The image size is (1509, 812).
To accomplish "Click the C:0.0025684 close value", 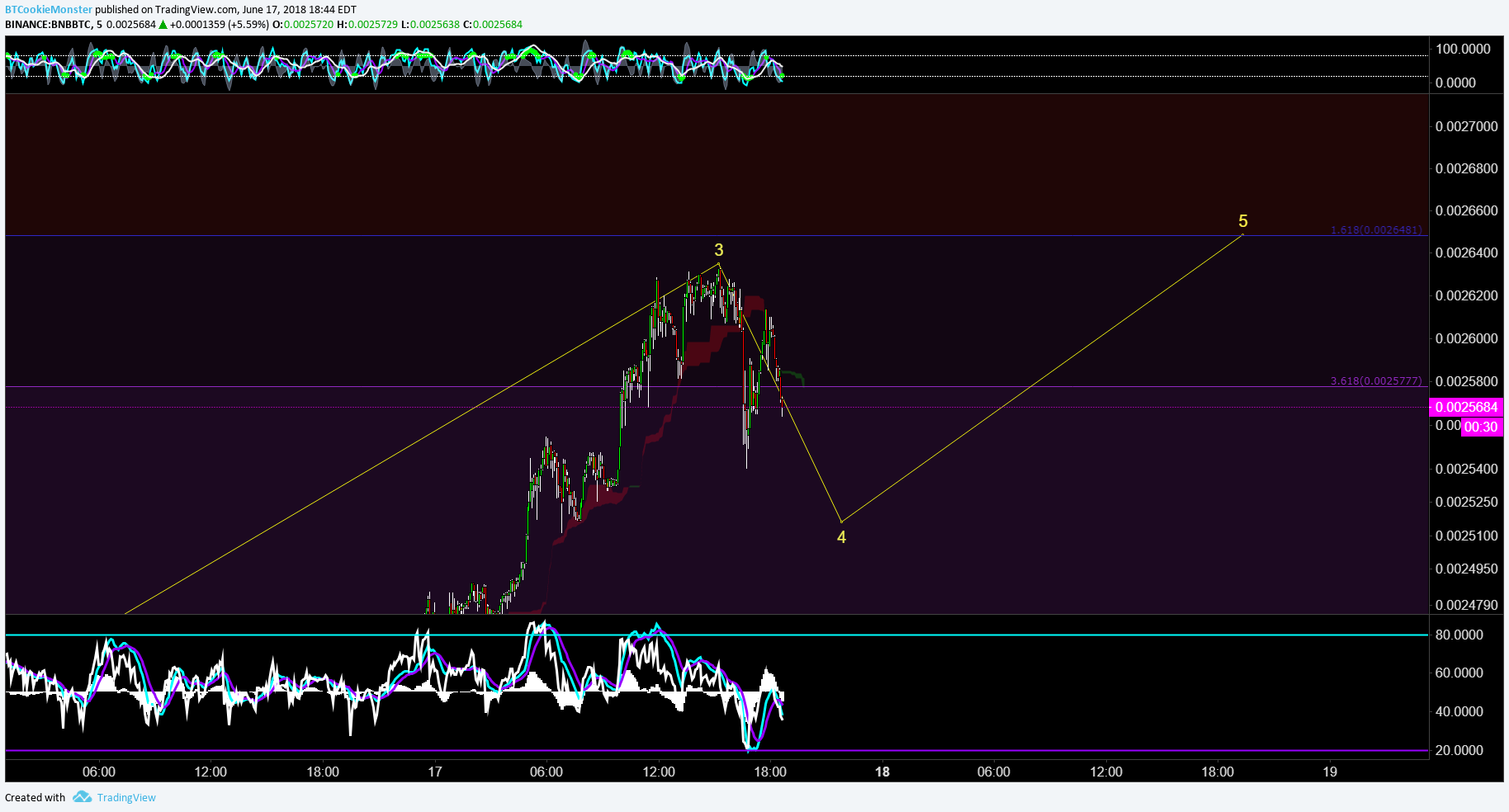I will click(x=493, y=25).
